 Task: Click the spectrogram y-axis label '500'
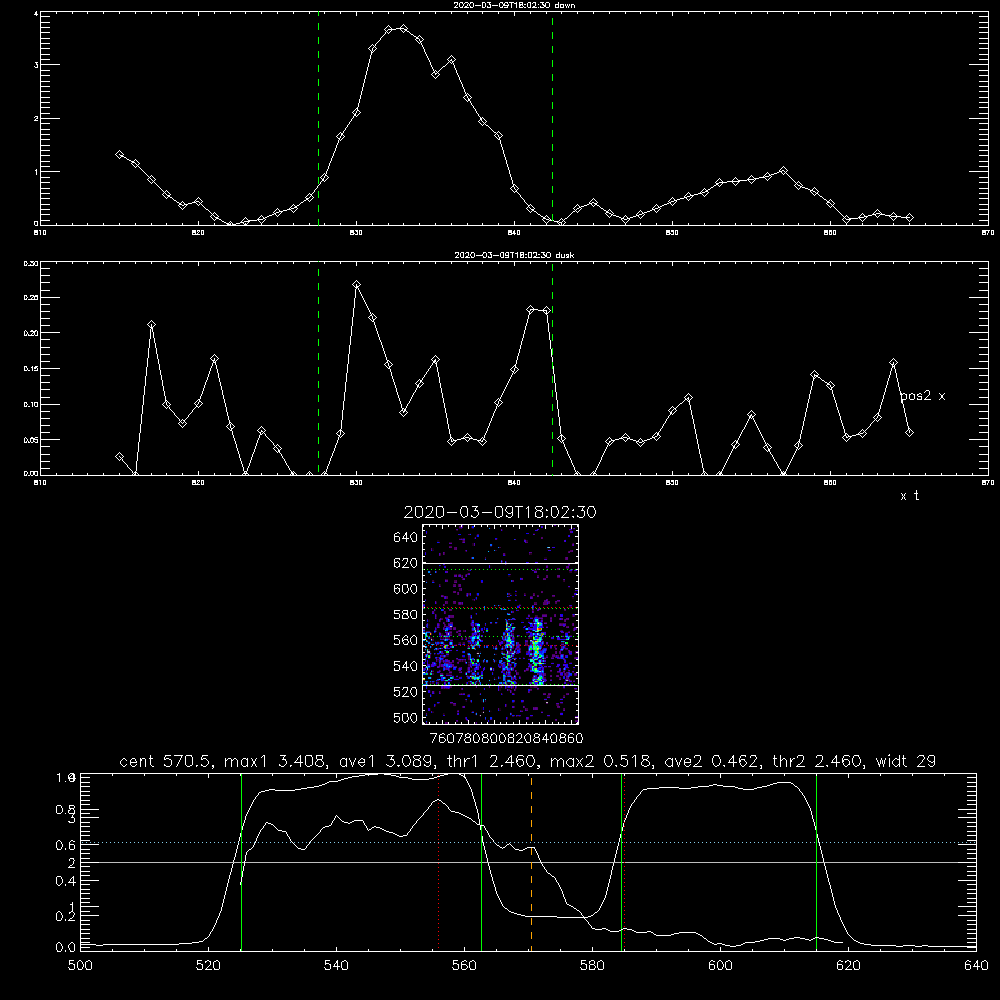(406, 717)
